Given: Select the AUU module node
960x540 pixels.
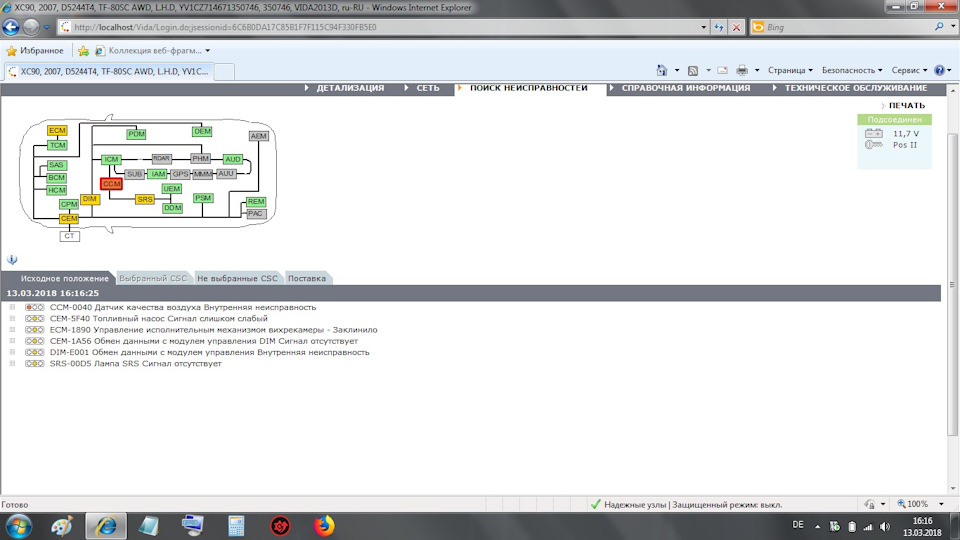Looking at the screenshot, I should [225, 174].
